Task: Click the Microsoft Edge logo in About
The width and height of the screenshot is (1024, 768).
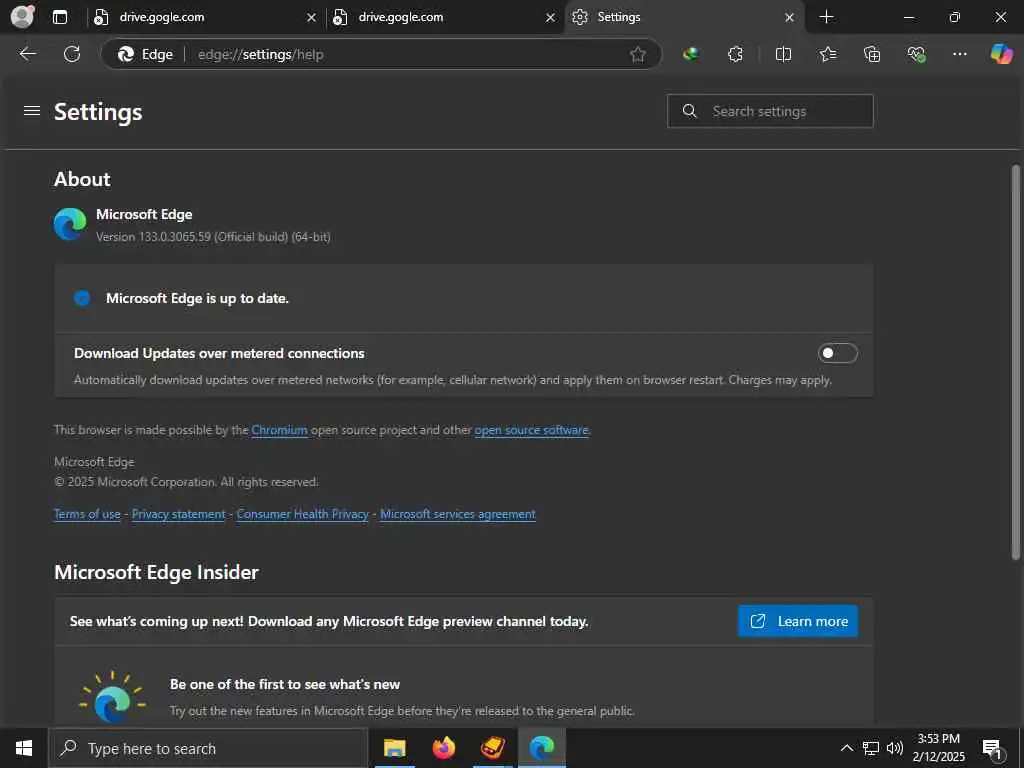Action: point(70,224)
